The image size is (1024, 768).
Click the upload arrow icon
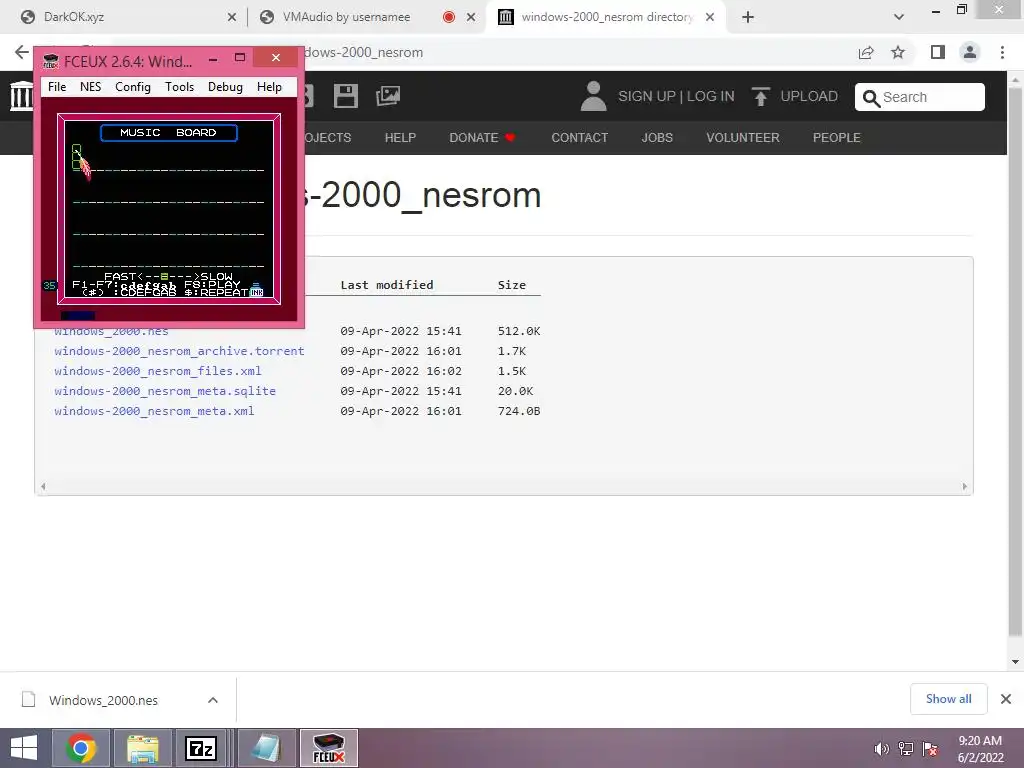point(760,97)
